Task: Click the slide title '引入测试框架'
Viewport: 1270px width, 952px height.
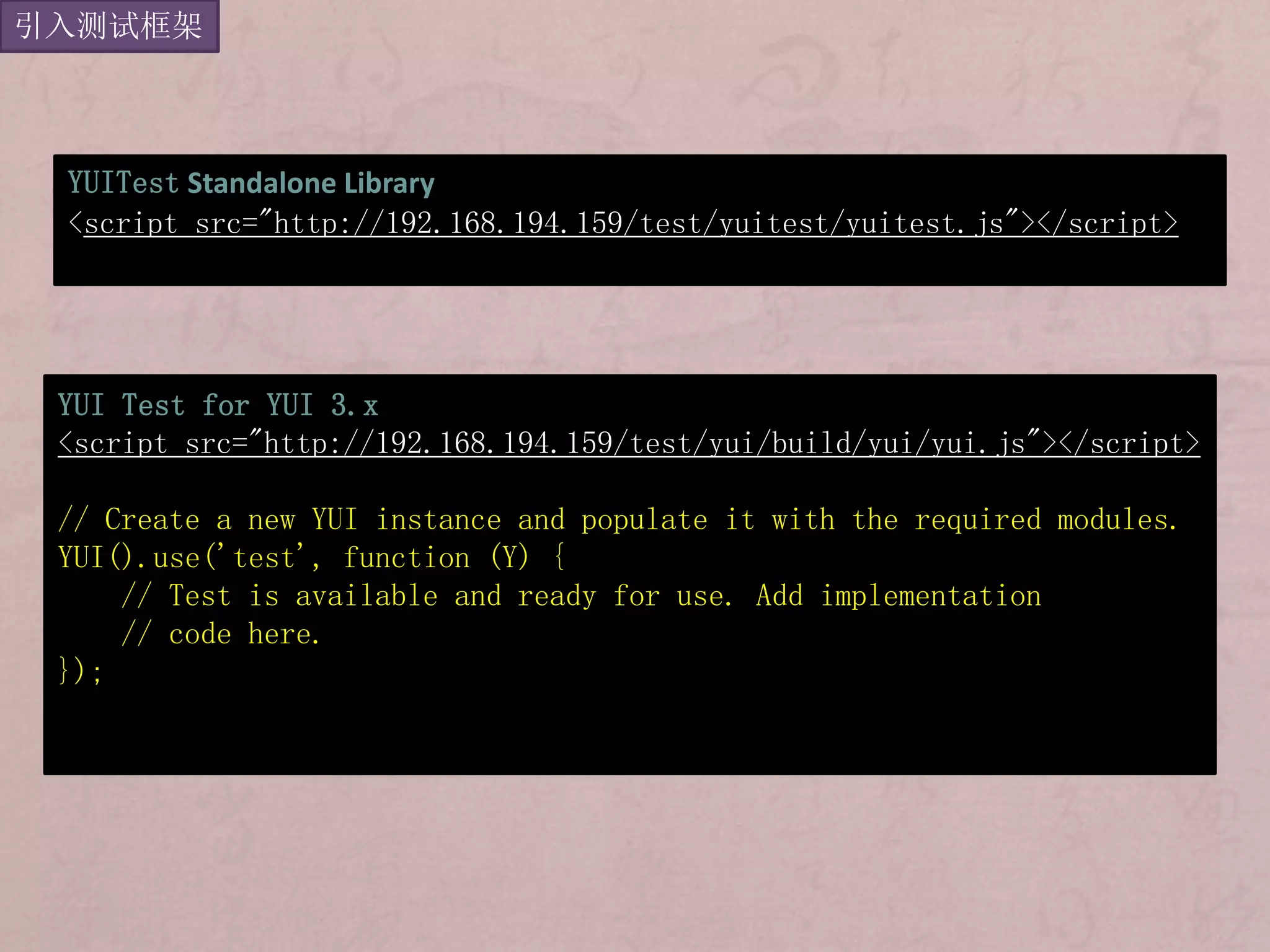Action: (x=109, y=26)
